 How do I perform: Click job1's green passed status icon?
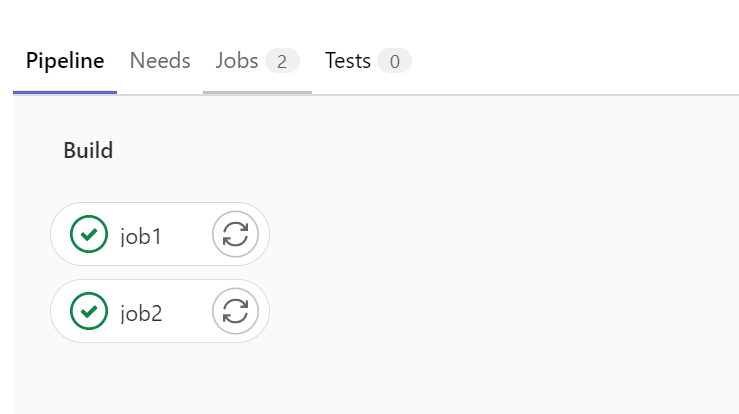tap(89, 234)
